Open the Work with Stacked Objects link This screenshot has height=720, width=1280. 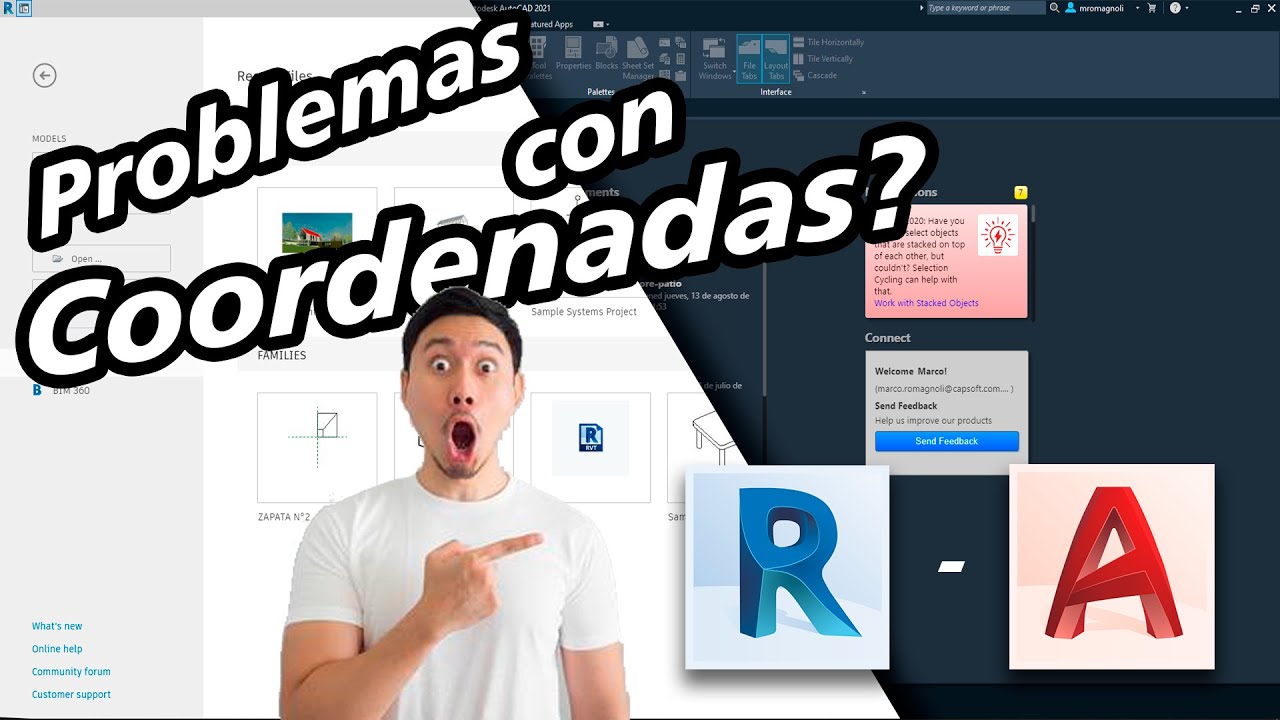[x=926, y=303]
